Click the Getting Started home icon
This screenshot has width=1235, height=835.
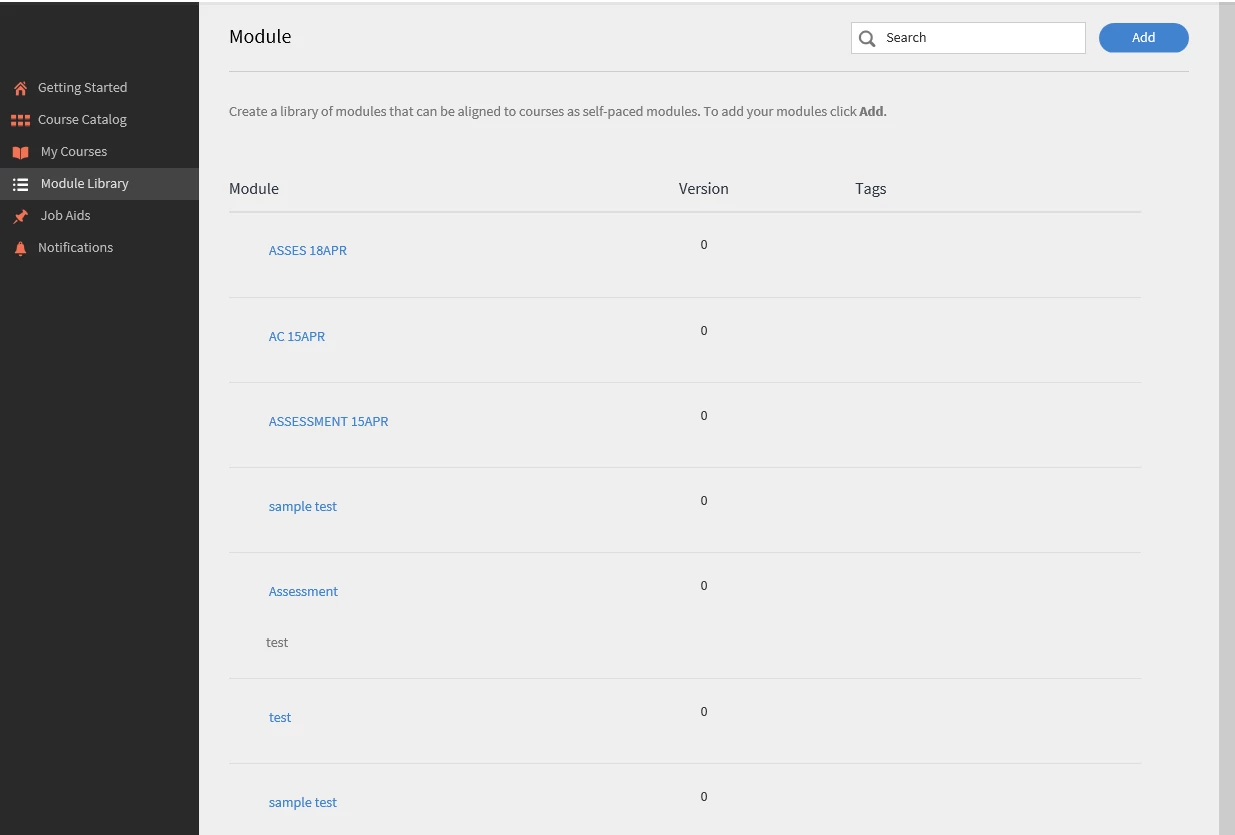pyautogui.click(x=20, y=88)
